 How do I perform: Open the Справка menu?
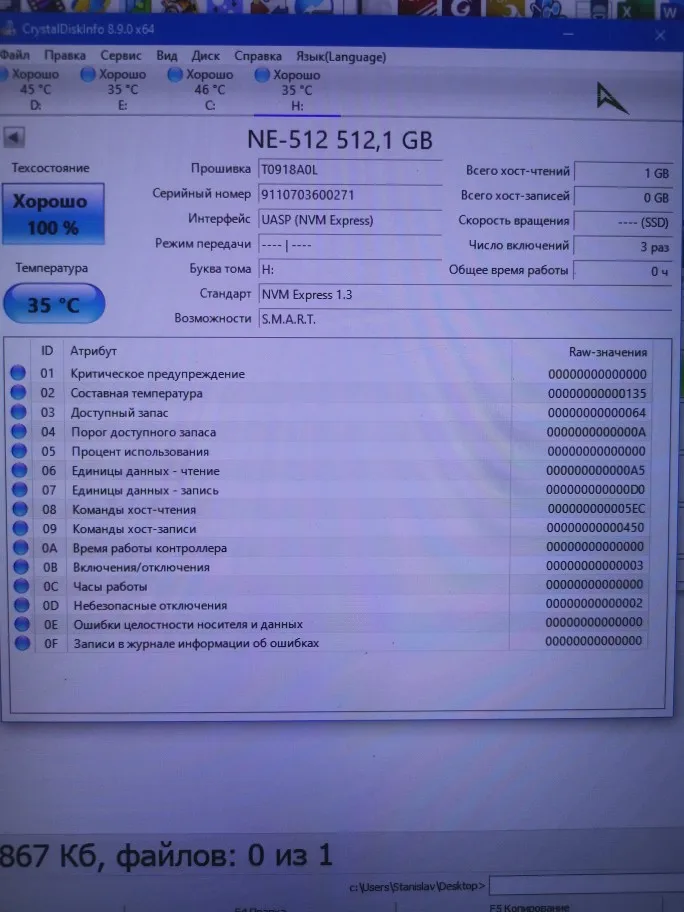pyautogui.click(x=258, y=56)
